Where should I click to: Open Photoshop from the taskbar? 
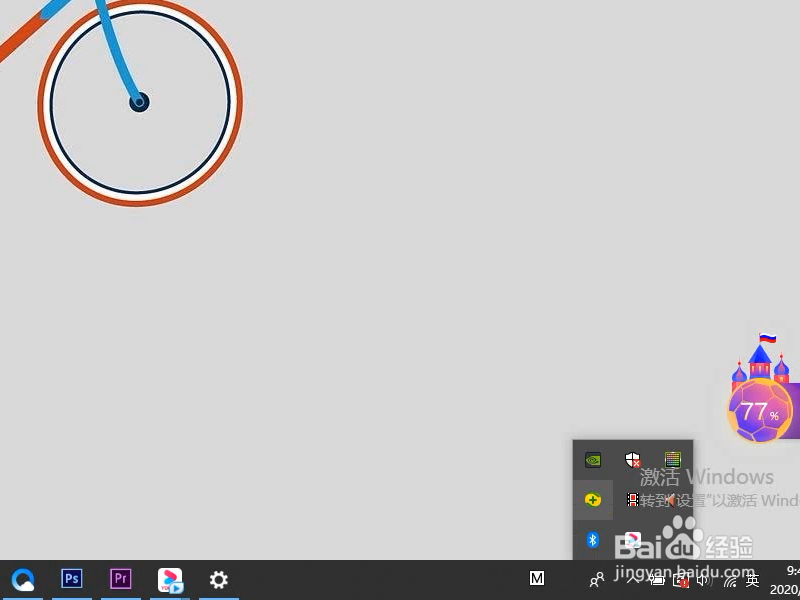[72, 579]
